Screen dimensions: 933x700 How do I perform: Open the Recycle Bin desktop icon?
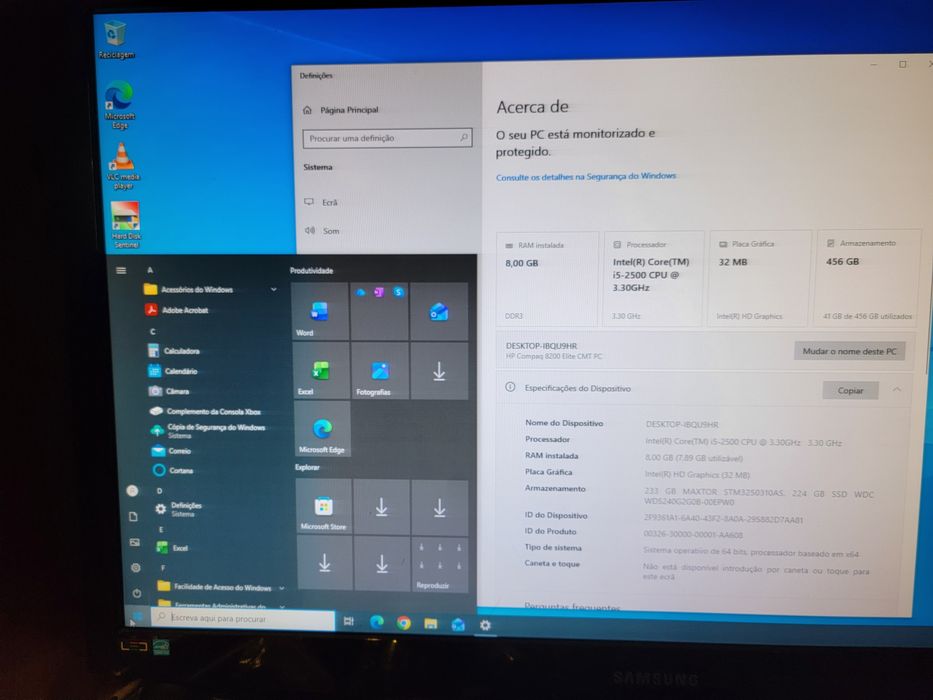tap(115, 39)
